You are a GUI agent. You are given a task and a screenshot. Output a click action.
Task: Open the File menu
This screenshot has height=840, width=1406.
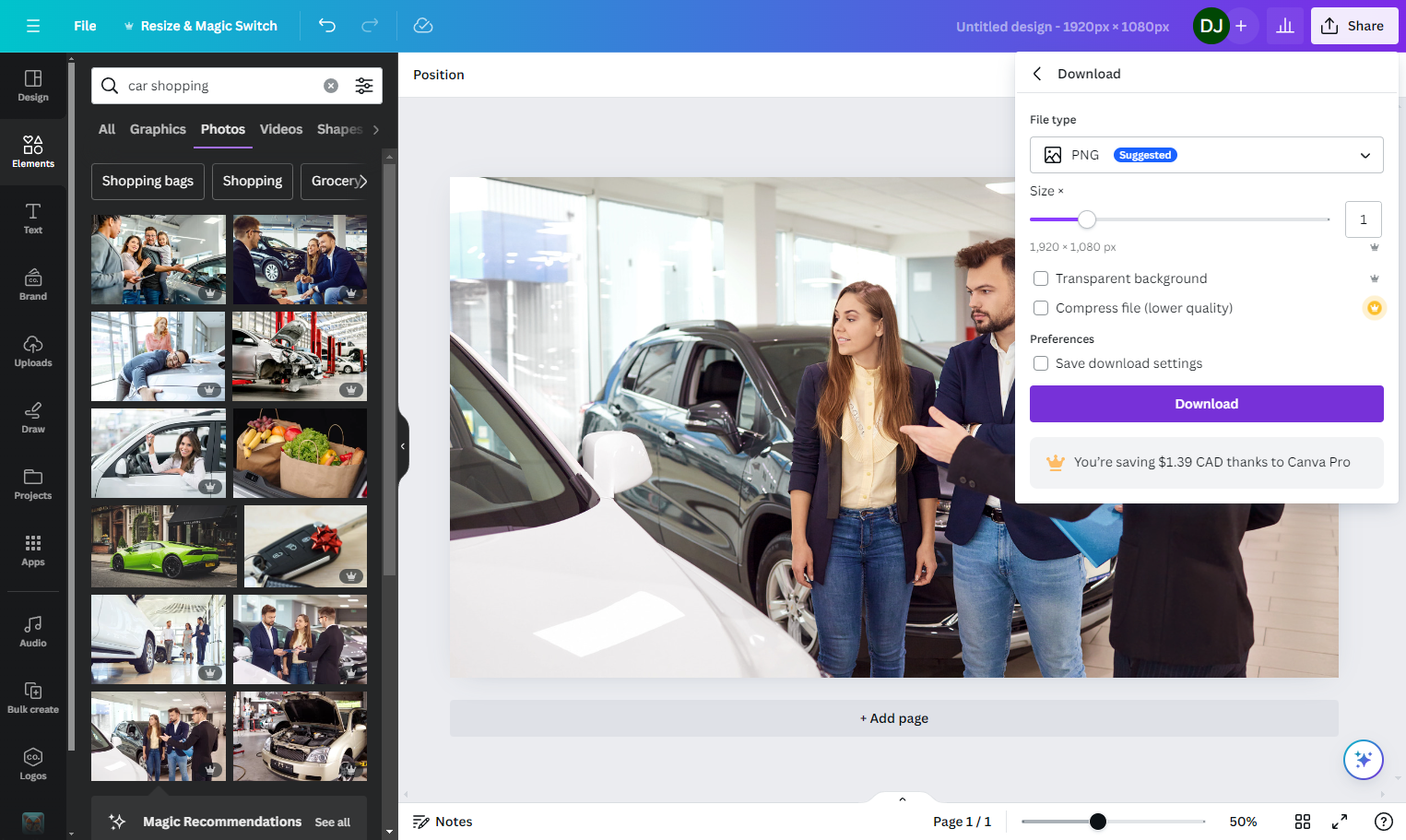85,26
